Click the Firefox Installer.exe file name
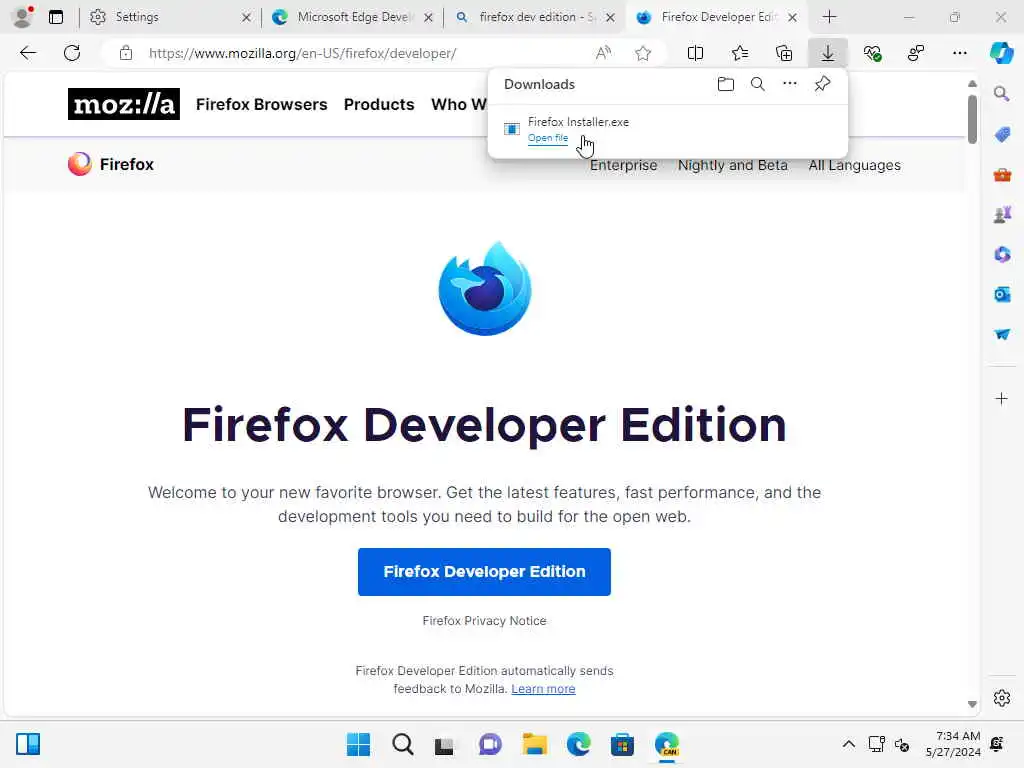 [578, 121]
